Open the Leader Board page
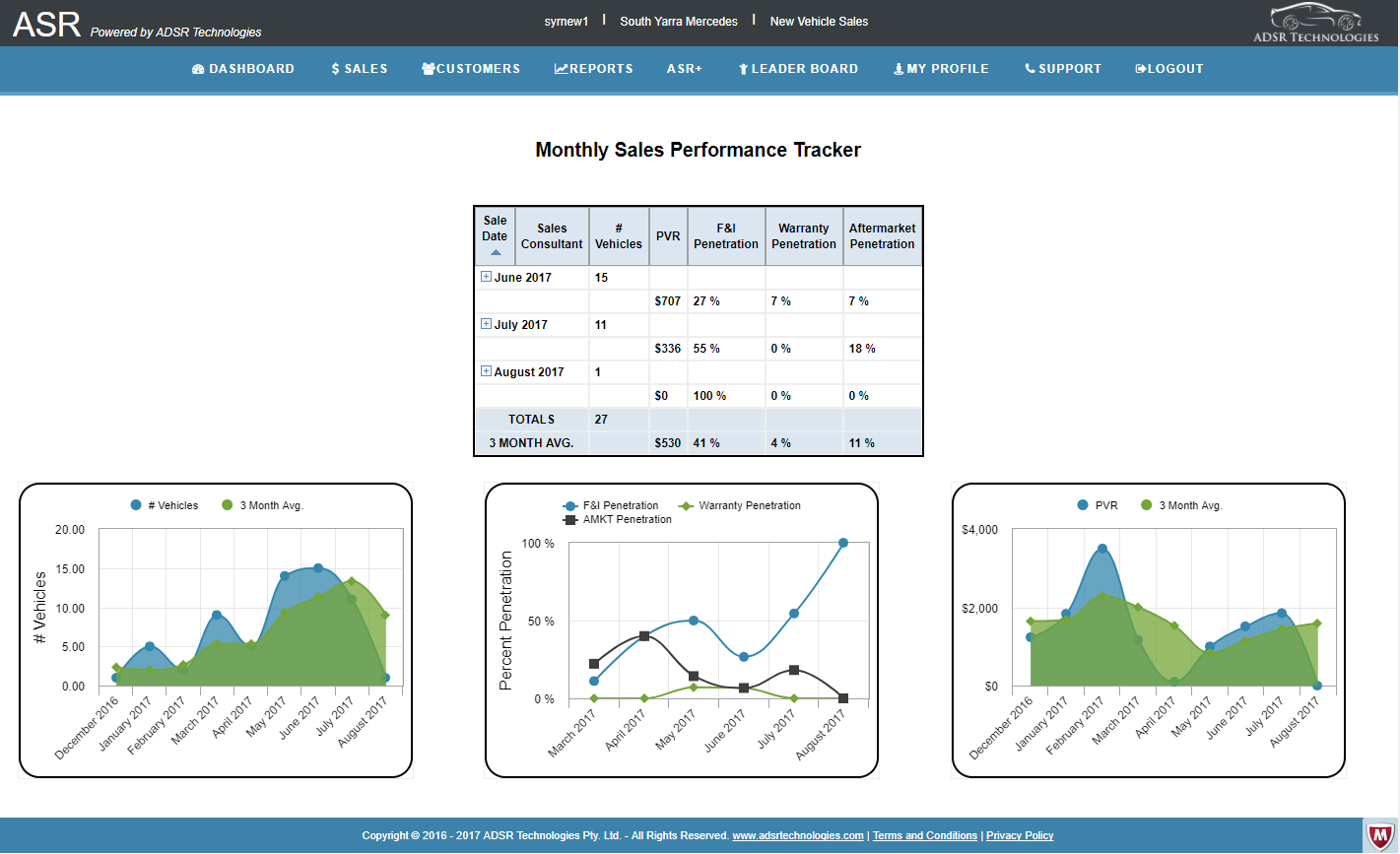1400x854 pixels. [x=798, y=69]
